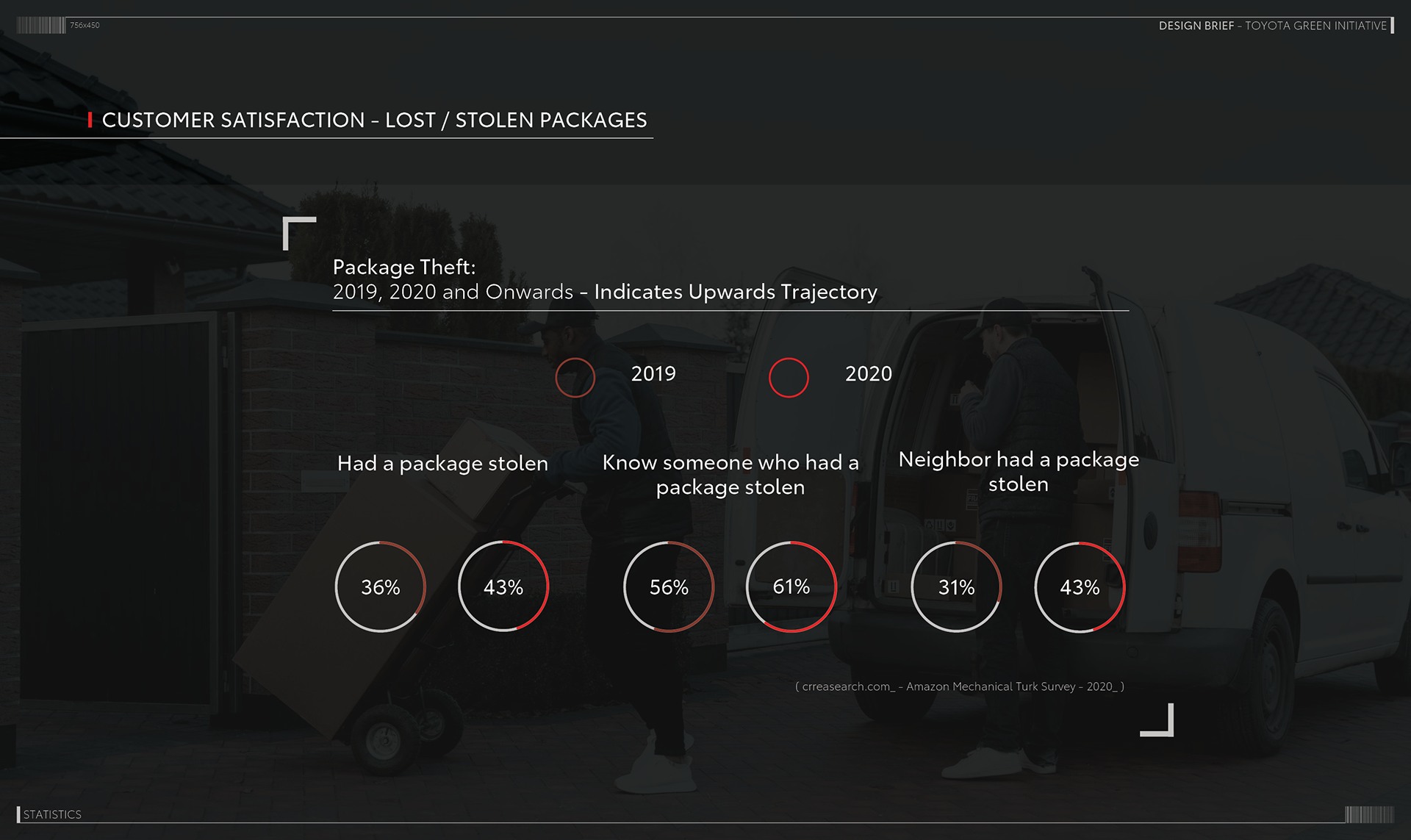The image size is (1411, 840).
Task: Open the crresearch.com Amazon Mechanical Turk Survey citation
Action: click(960, 686)
